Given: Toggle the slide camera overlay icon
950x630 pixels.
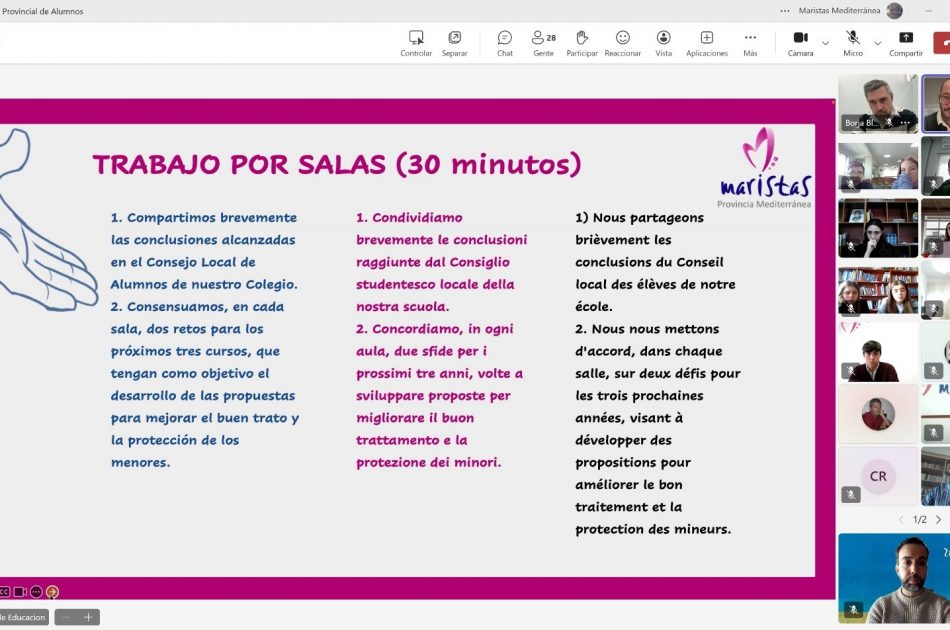Looking at the screenshot, I should [x=20, y=592].
